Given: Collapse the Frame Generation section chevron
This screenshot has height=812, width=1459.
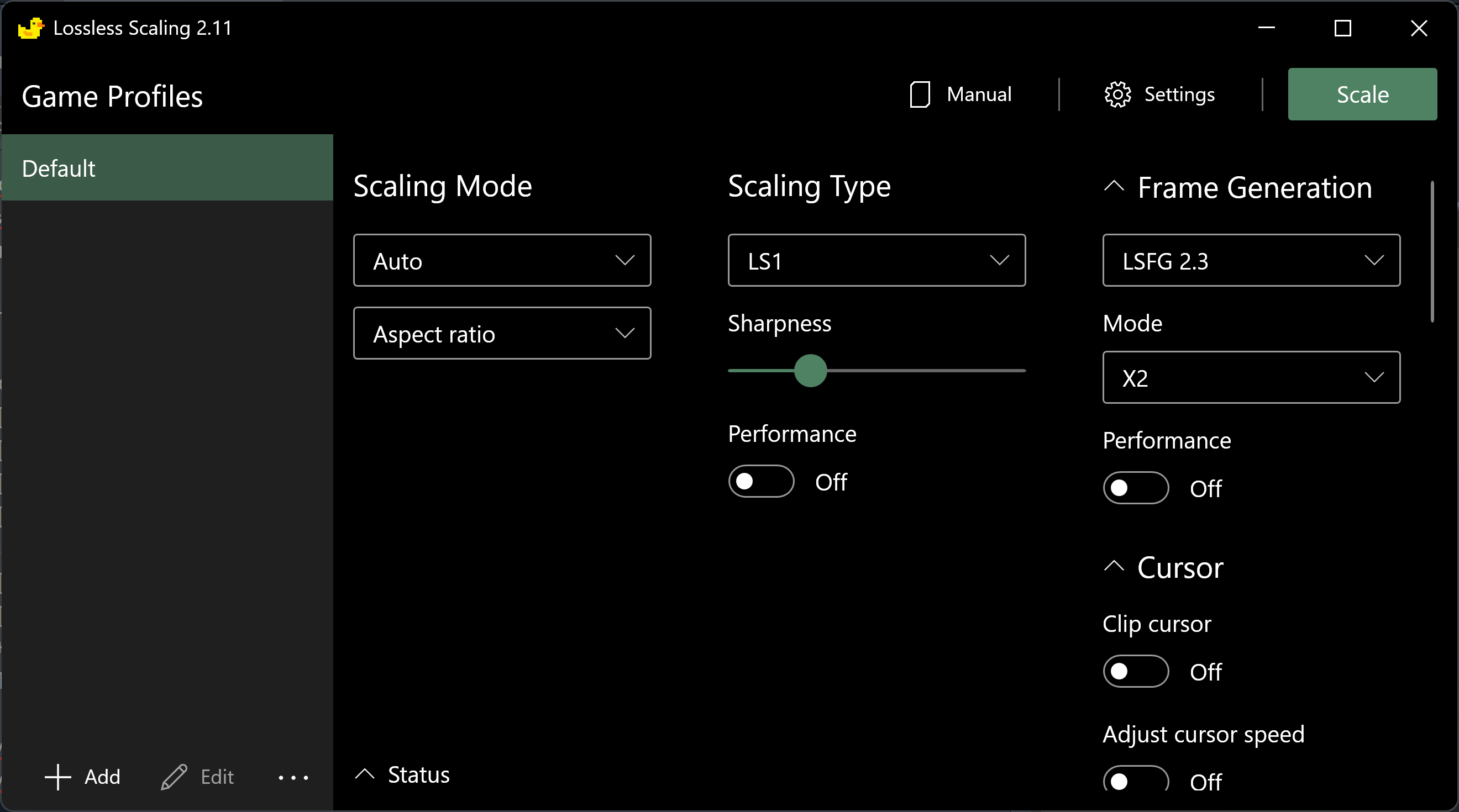Looking at the screenshot, I should click(x=1114, y=187).
